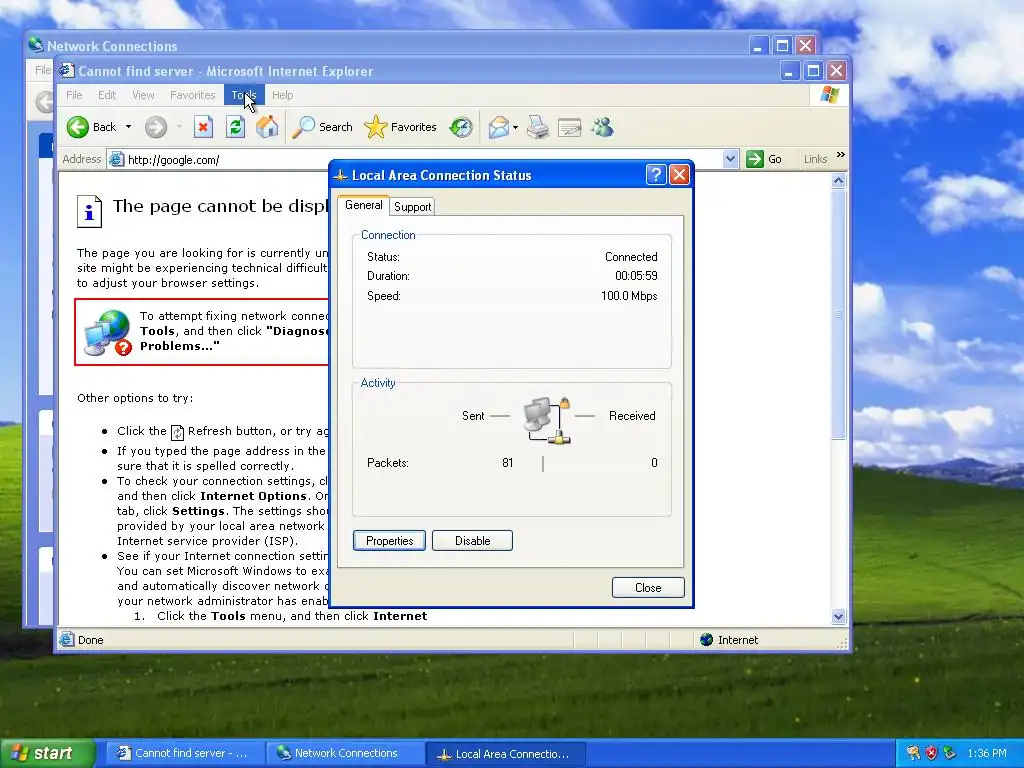The image size is (1024, 768).
Task: Click the green Go button
Action: (x=763, y=159)
